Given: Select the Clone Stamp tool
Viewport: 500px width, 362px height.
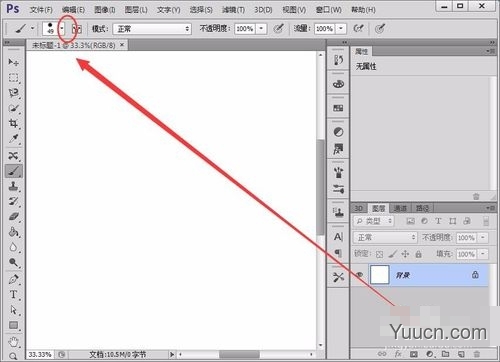Looking at the screenshot, I should [x=13, y=186].
